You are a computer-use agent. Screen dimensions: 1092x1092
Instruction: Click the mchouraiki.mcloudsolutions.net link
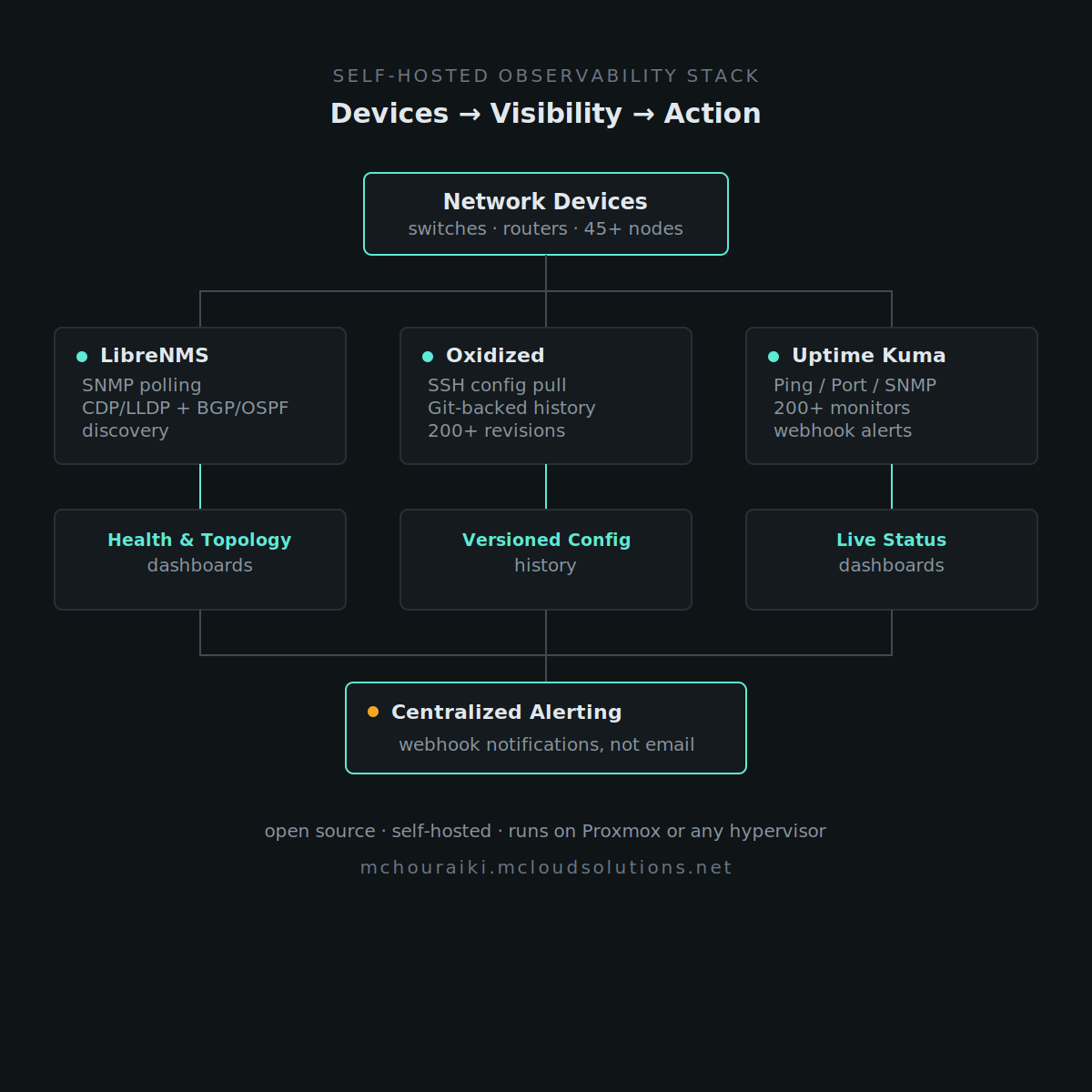(x=546, y=867)
